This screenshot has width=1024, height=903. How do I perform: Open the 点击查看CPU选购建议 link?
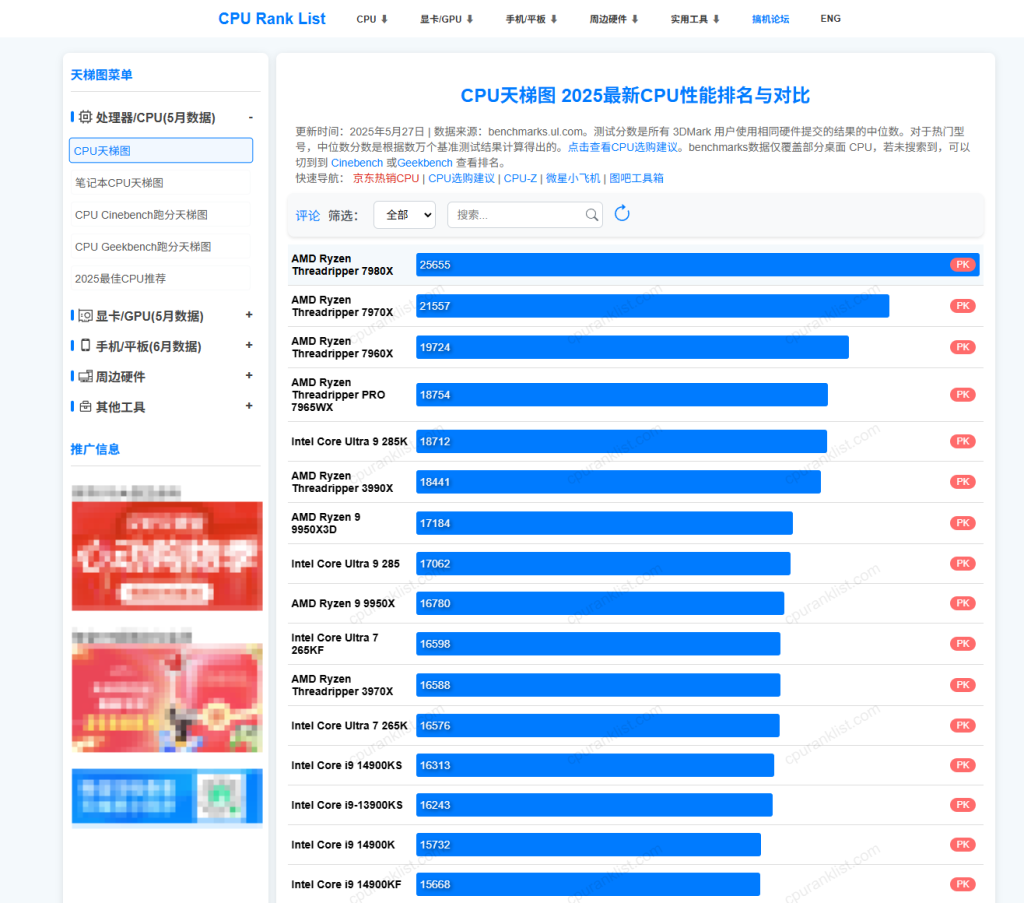coord(622,147)
